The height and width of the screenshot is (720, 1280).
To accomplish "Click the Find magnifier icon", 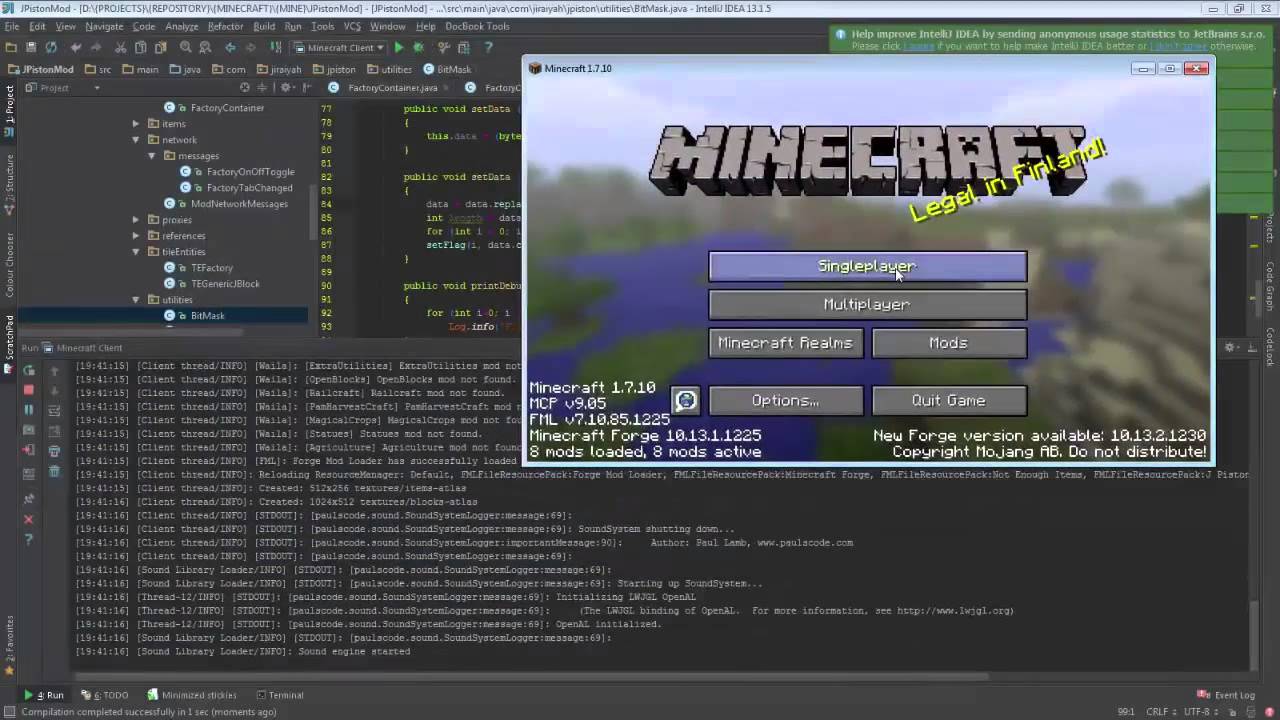I will click(x=186, y=47).
